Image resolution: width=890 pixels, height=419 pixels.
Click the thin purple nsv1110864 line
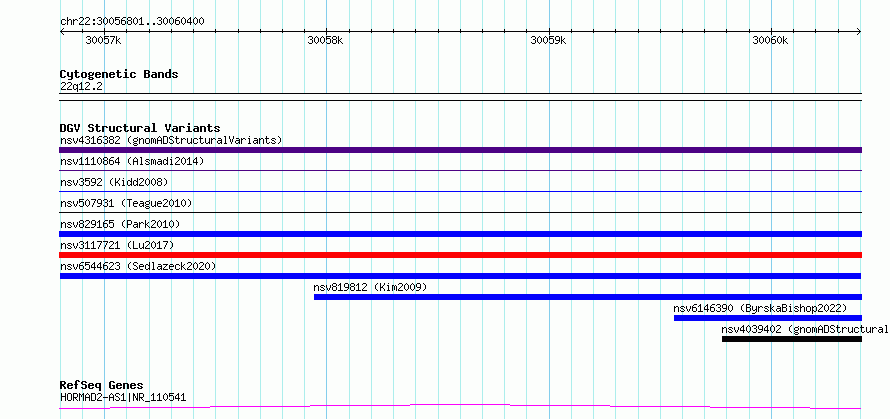click(460, 170)
